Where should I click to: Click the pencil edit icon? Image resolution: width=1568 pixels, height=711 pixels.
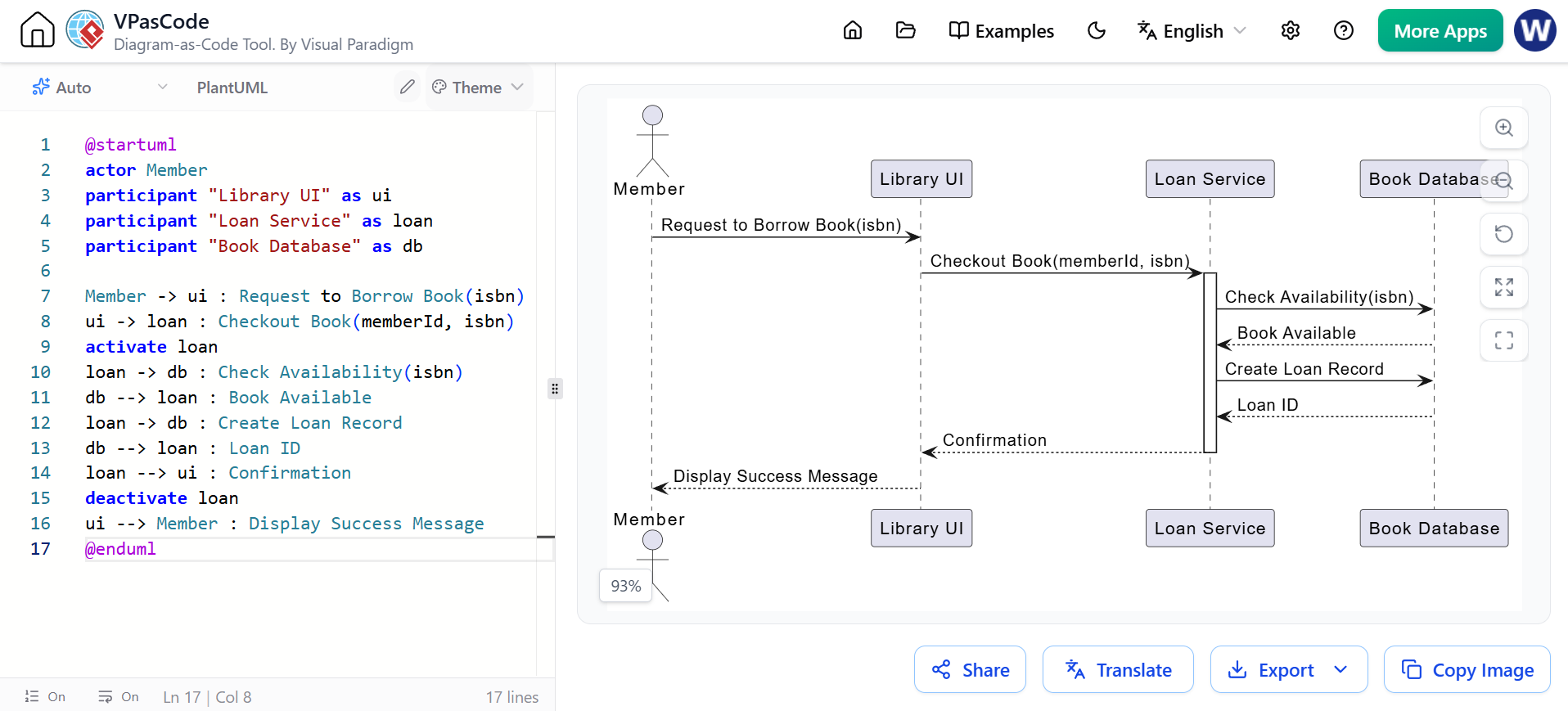pyautogui.click(x=407, y=87)
